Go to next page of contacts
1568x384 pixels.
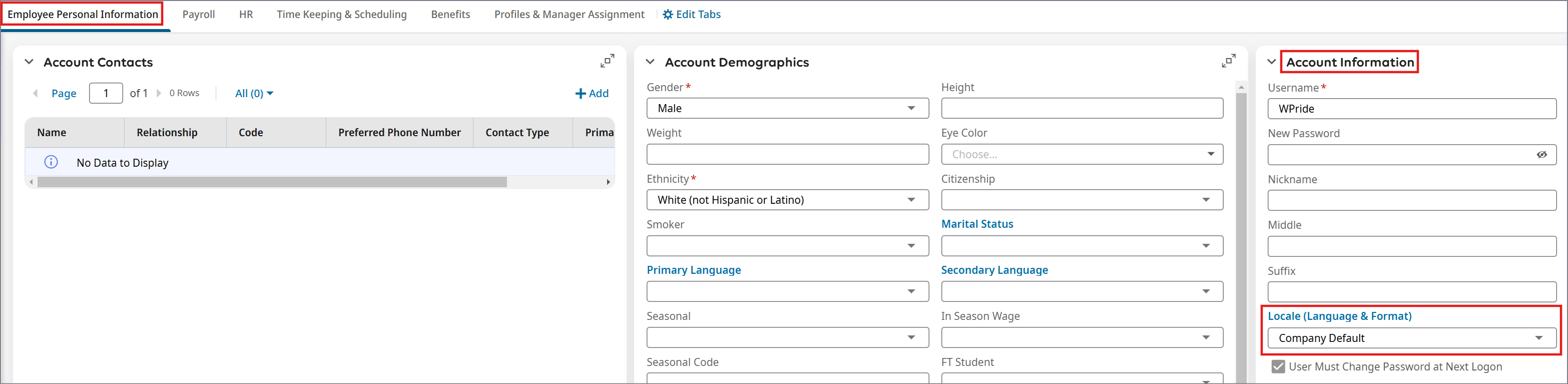(159, 93)
